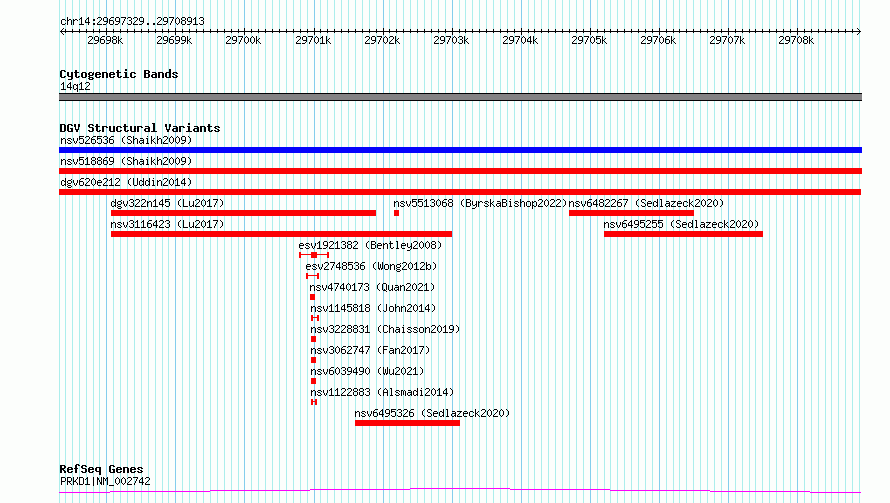The image size is (890, 503).
Task: Click the gray 14q12 cytogenetic band bar
Action: [x=460, y=97]
